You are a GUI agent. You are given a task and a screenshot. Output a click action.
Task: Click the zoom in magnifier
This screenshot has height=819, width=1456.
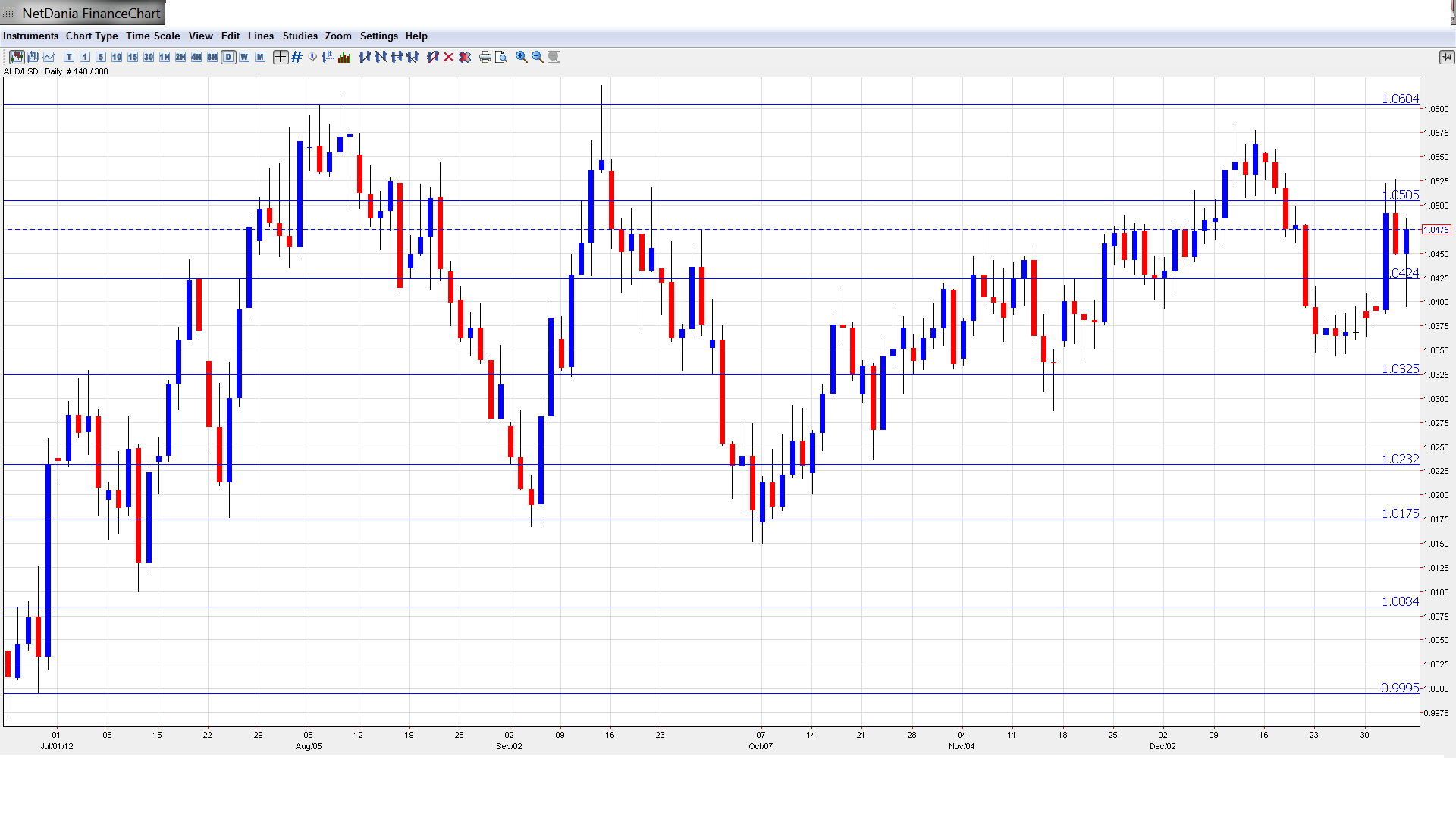[521, 57]
